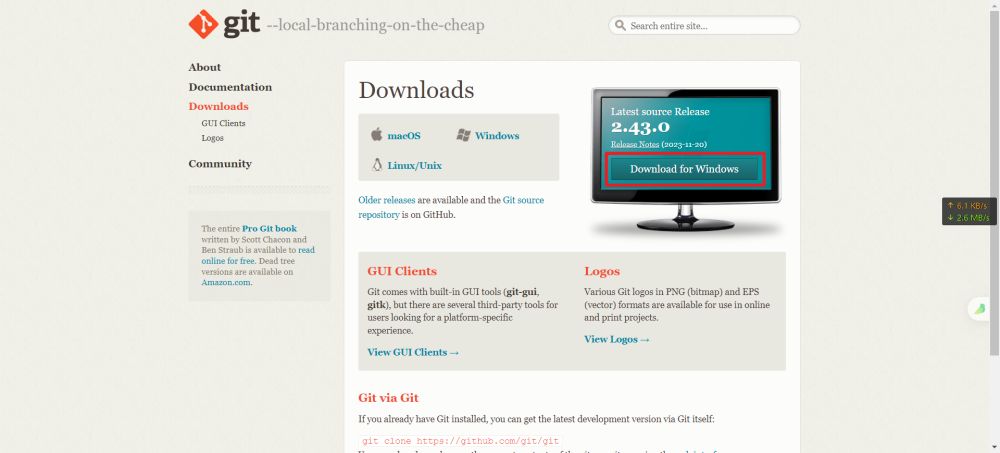Click the Windows flag icon

[x=464, y=135]
